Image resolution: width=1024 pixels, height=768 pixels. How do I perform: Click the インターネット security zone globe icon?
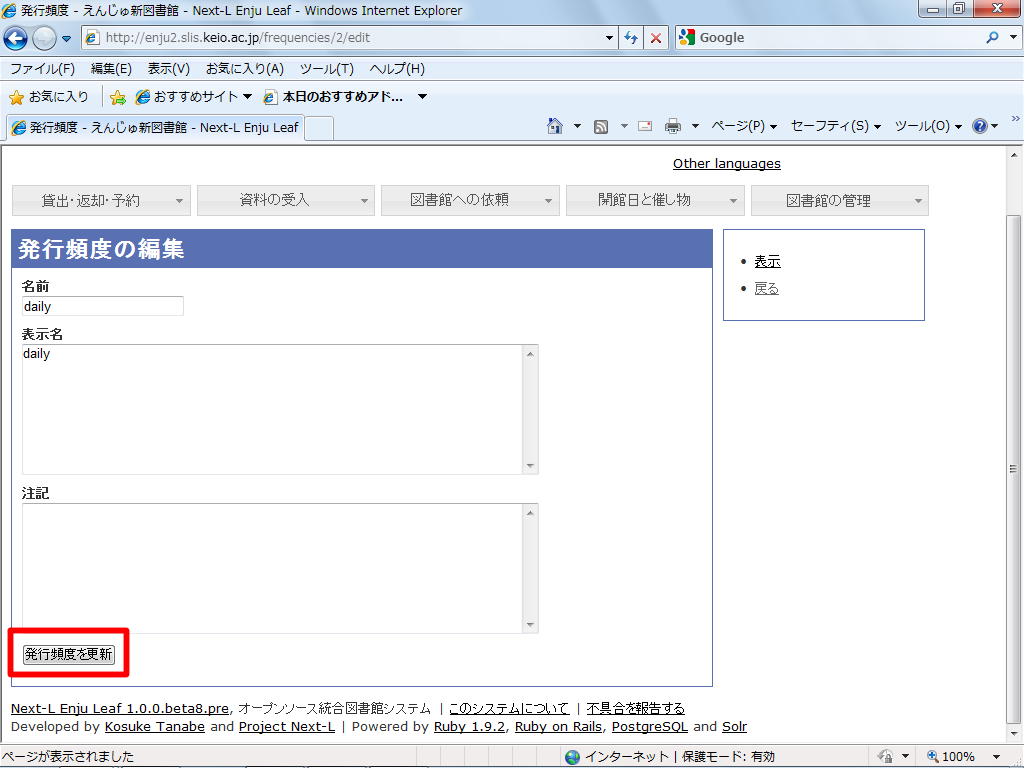[x=573, y=757]
